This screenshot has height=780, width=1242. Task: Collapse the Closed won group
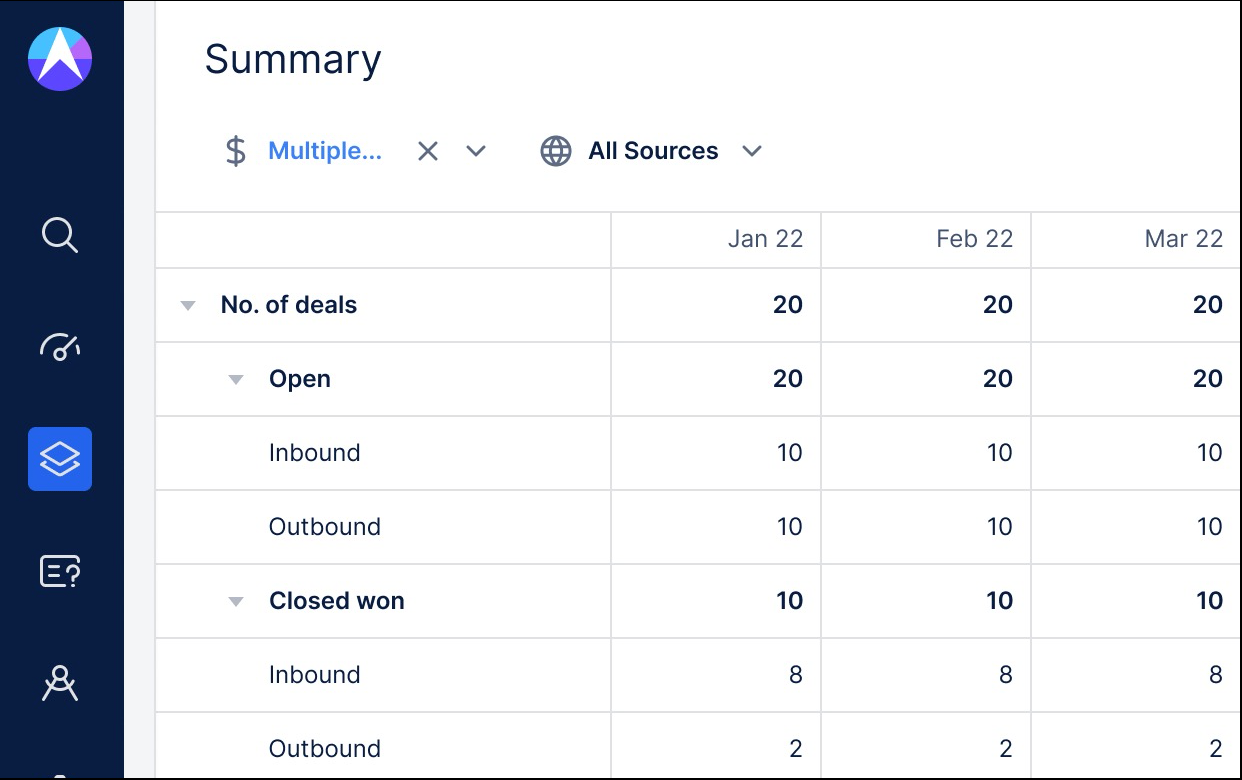[236, 602]
